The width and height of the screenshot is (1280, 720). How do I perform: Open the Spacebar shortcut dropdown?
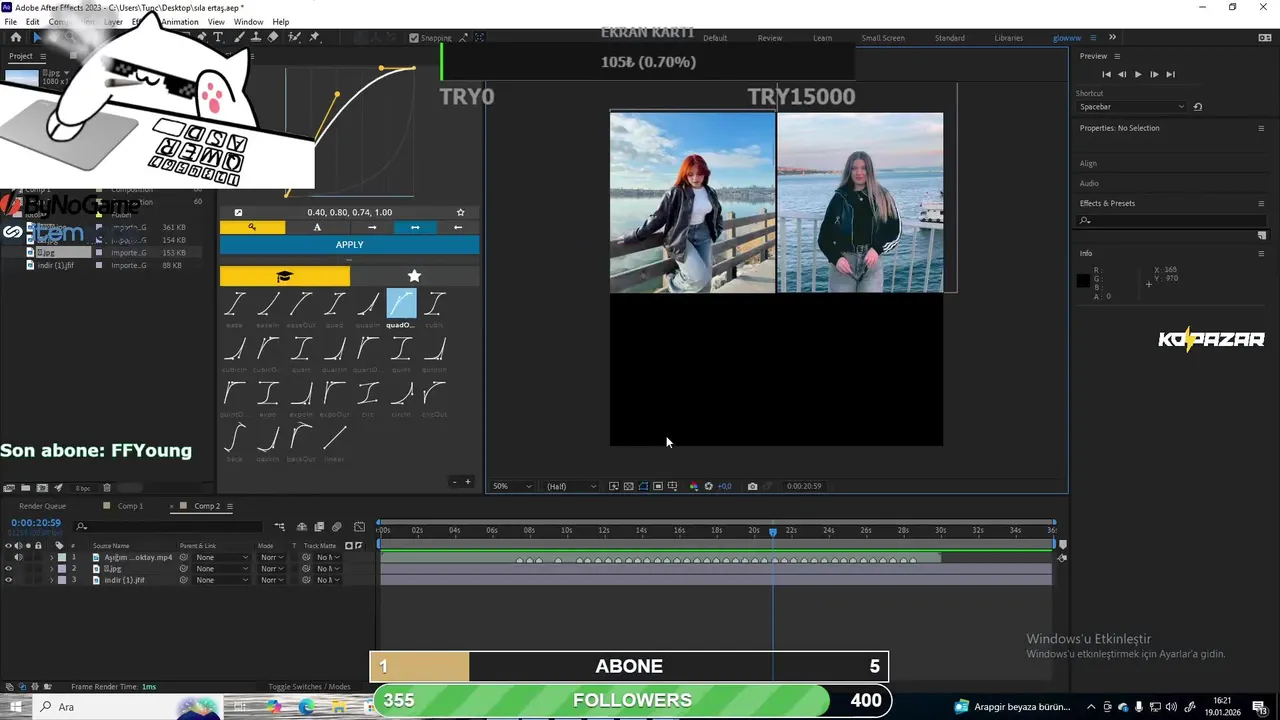pos(1132,107)
